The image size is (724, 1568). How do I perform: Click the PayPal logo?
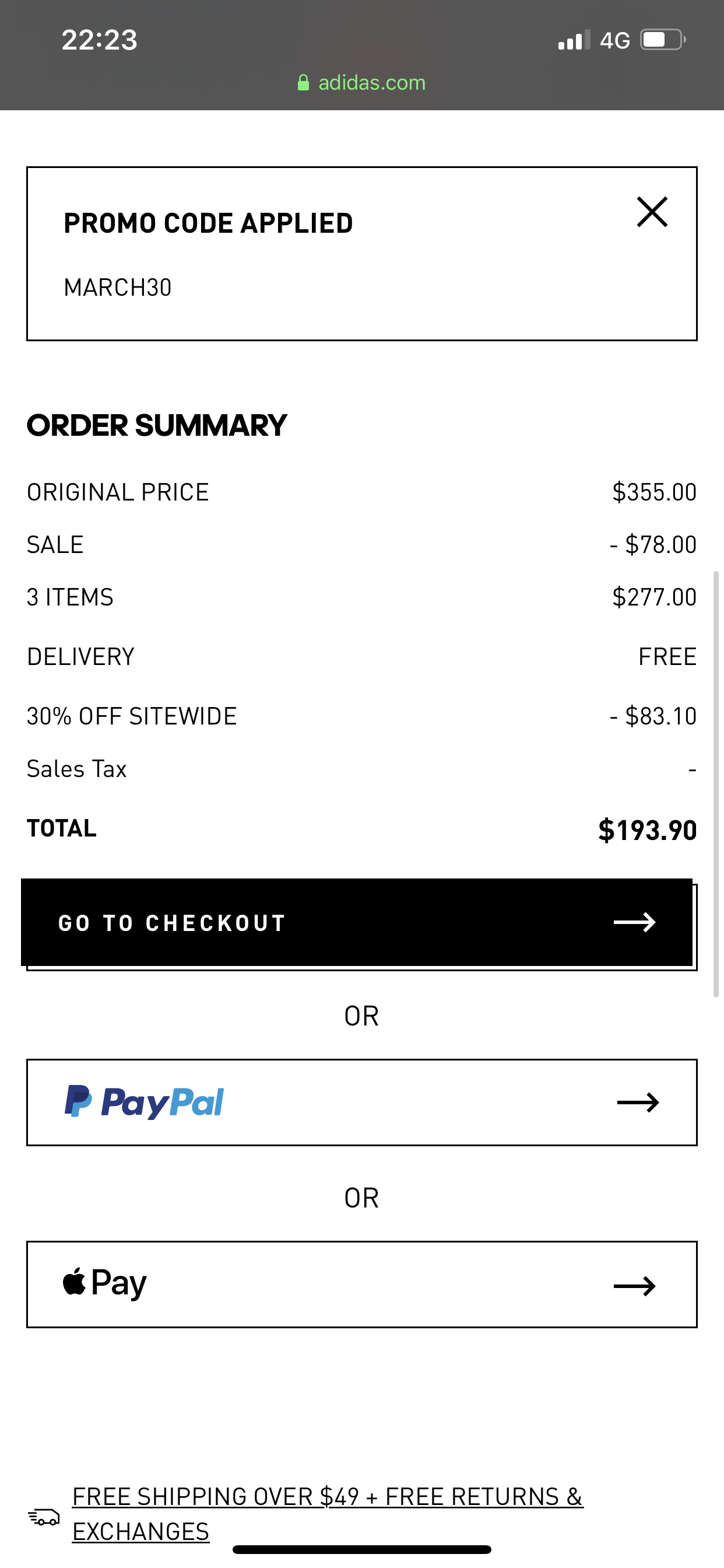pyautogui.click(x=145, y=1102)
